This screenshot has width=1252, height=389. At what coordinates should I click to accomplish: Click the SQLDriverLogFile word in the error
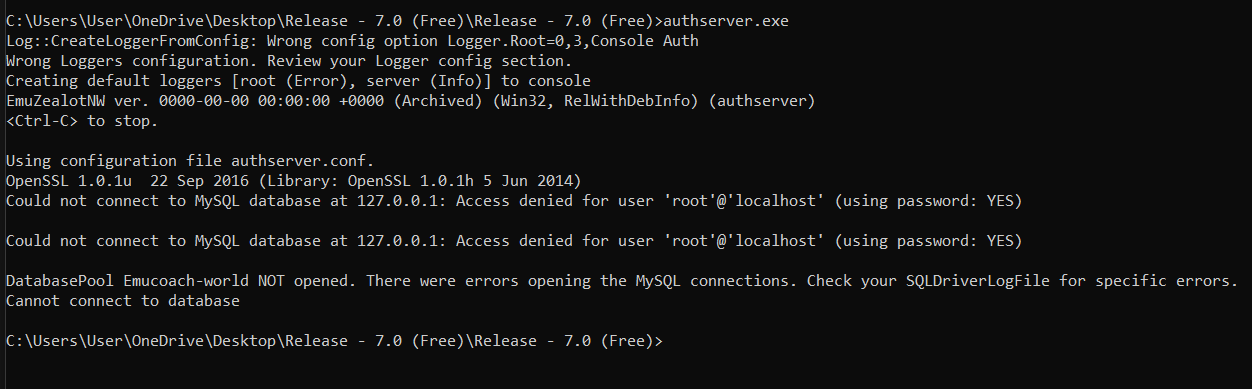[x=976, y=280]
